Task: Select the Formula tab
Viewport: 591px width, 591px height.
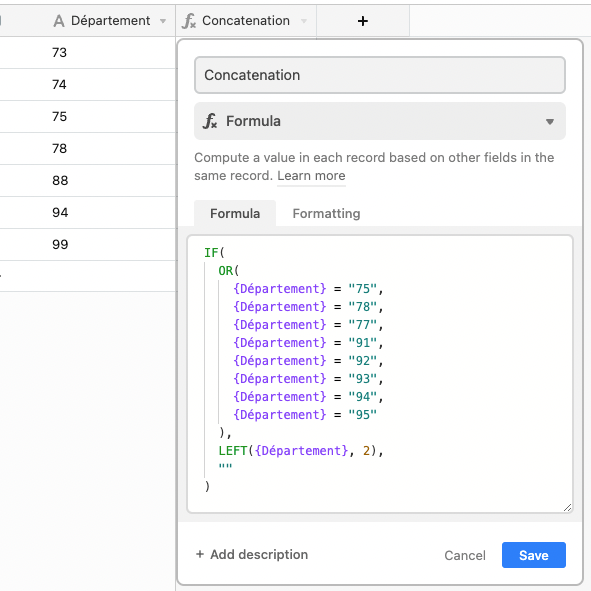Action: point(235,213)
